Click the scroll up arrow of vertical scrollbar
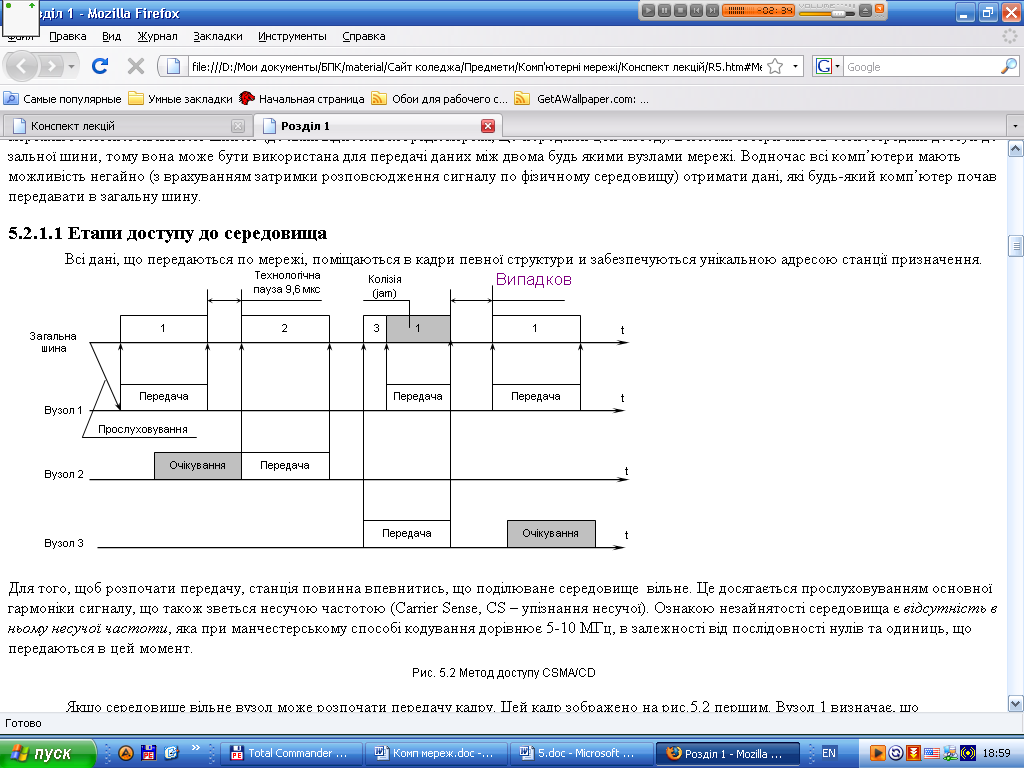Screen dimensions: 1024x768 pyautogui.click(x=1016, y=149)
